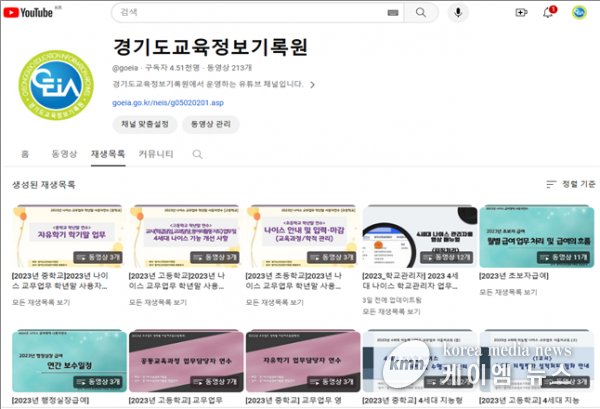The image size is (600, 409).
Task: Open the create video icon
Action: coord(521,13)
